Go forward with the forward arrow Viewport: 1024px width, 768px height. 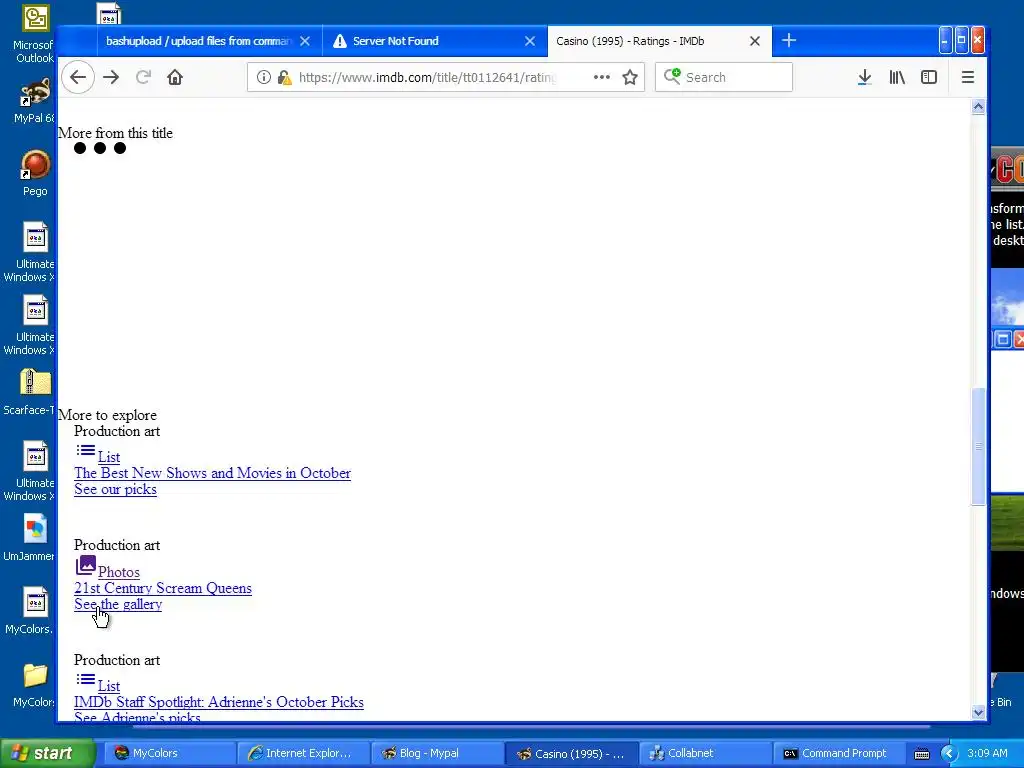(x=111, y=77)
